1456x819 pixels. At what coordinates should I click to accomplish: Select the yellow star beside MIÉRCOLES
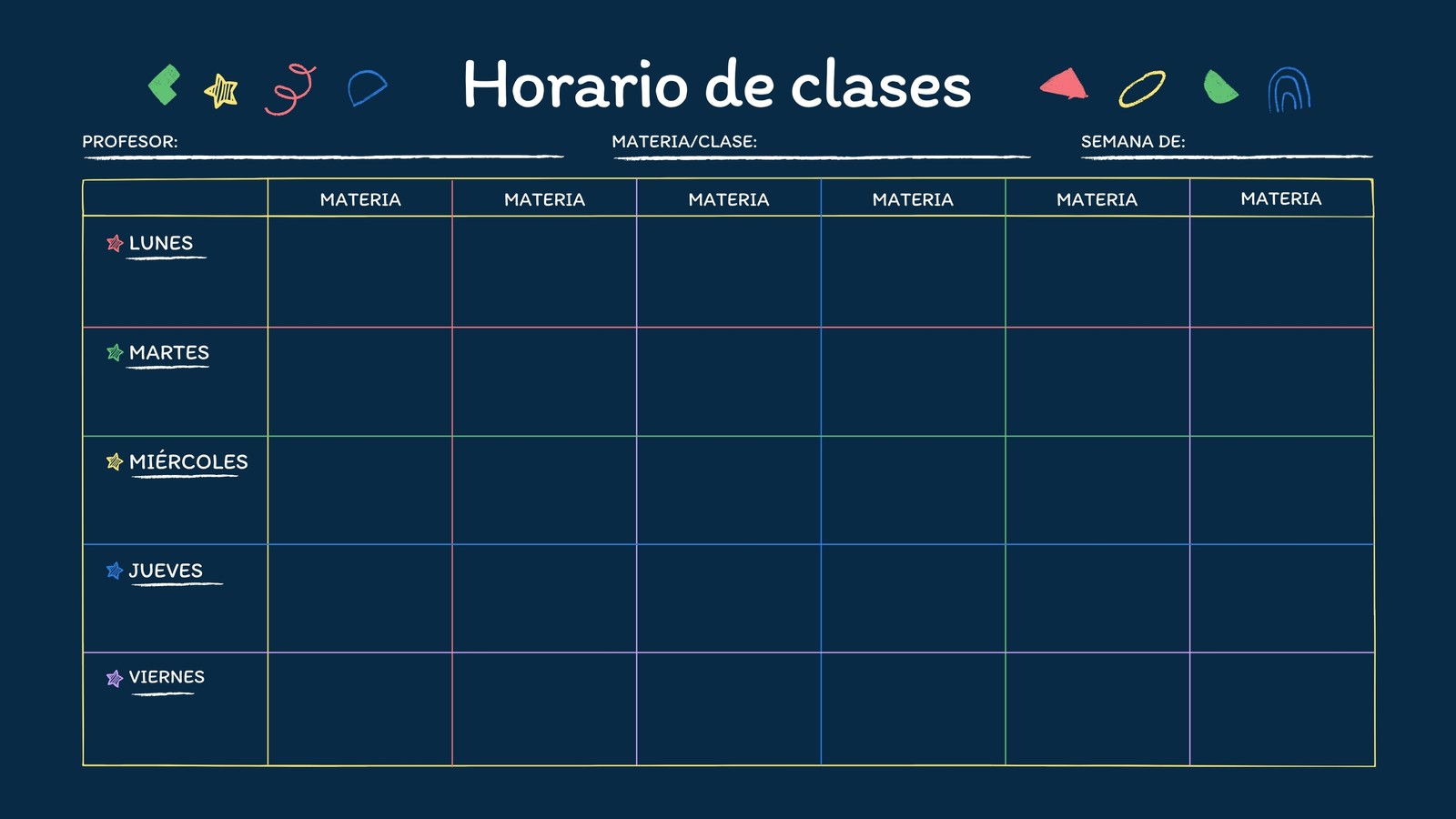(x=115, y=461)
